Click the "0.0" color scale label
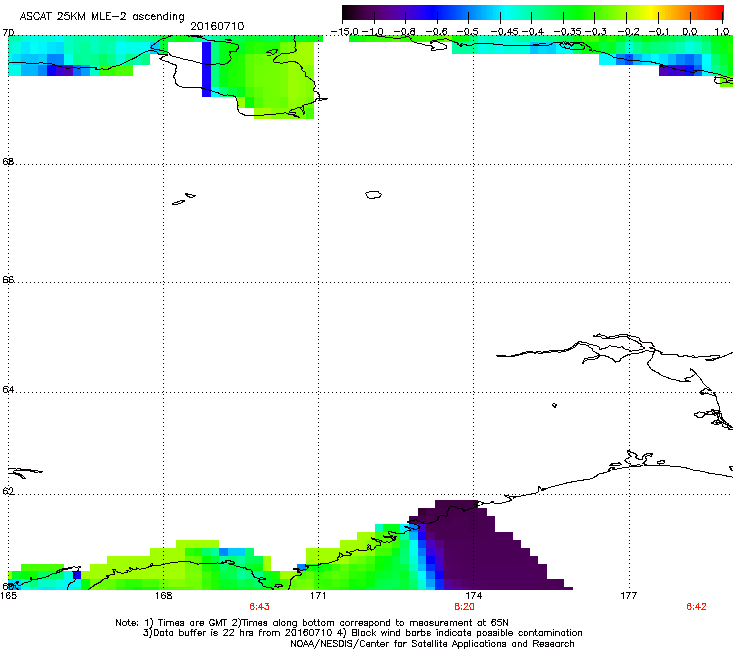Viewport: 740px width, 650px height. pos(690,32)
